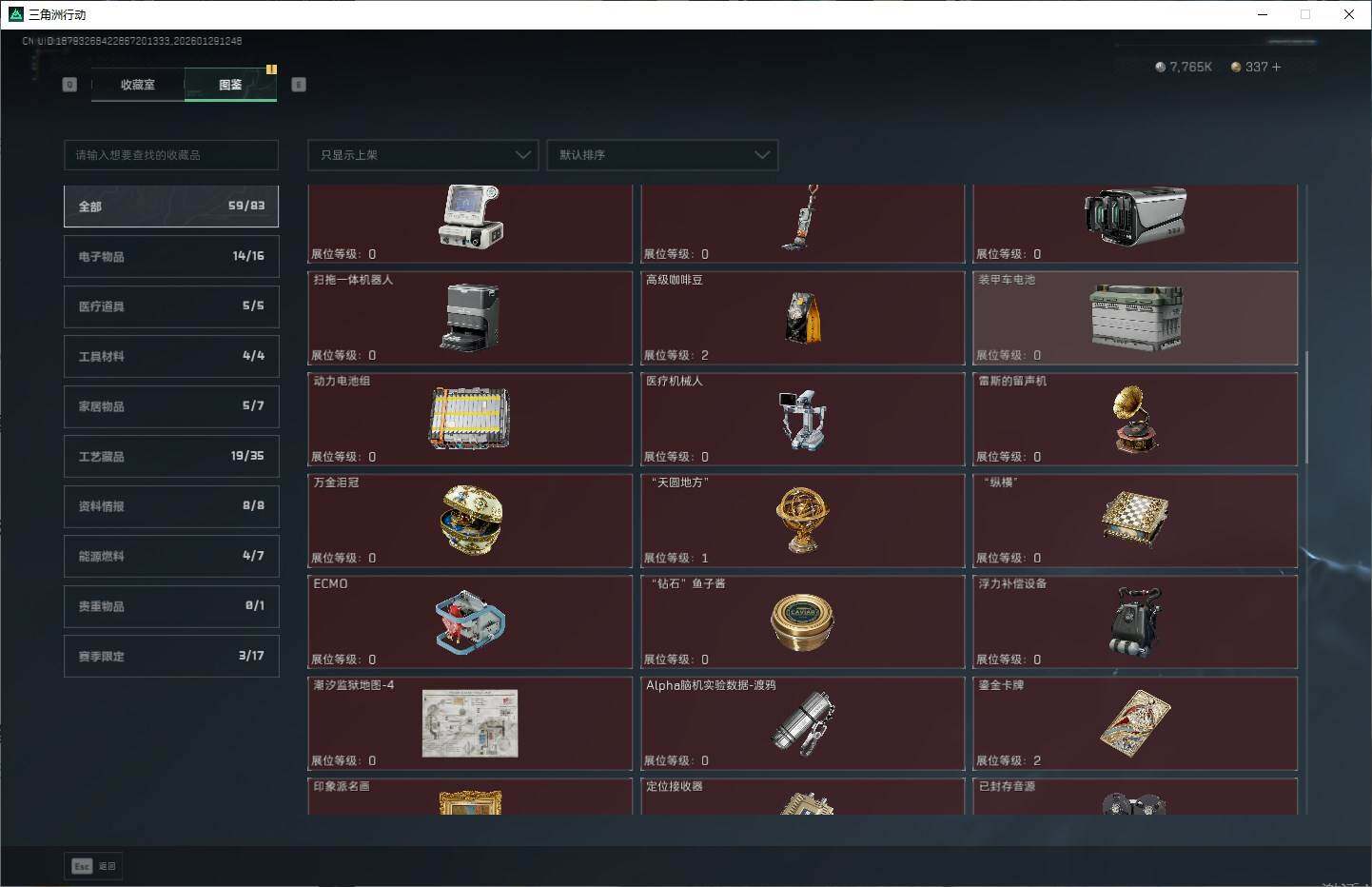The image size is (1372, 887).
Task: Click the 7,765K currency balance
Action: point(1190,67)
